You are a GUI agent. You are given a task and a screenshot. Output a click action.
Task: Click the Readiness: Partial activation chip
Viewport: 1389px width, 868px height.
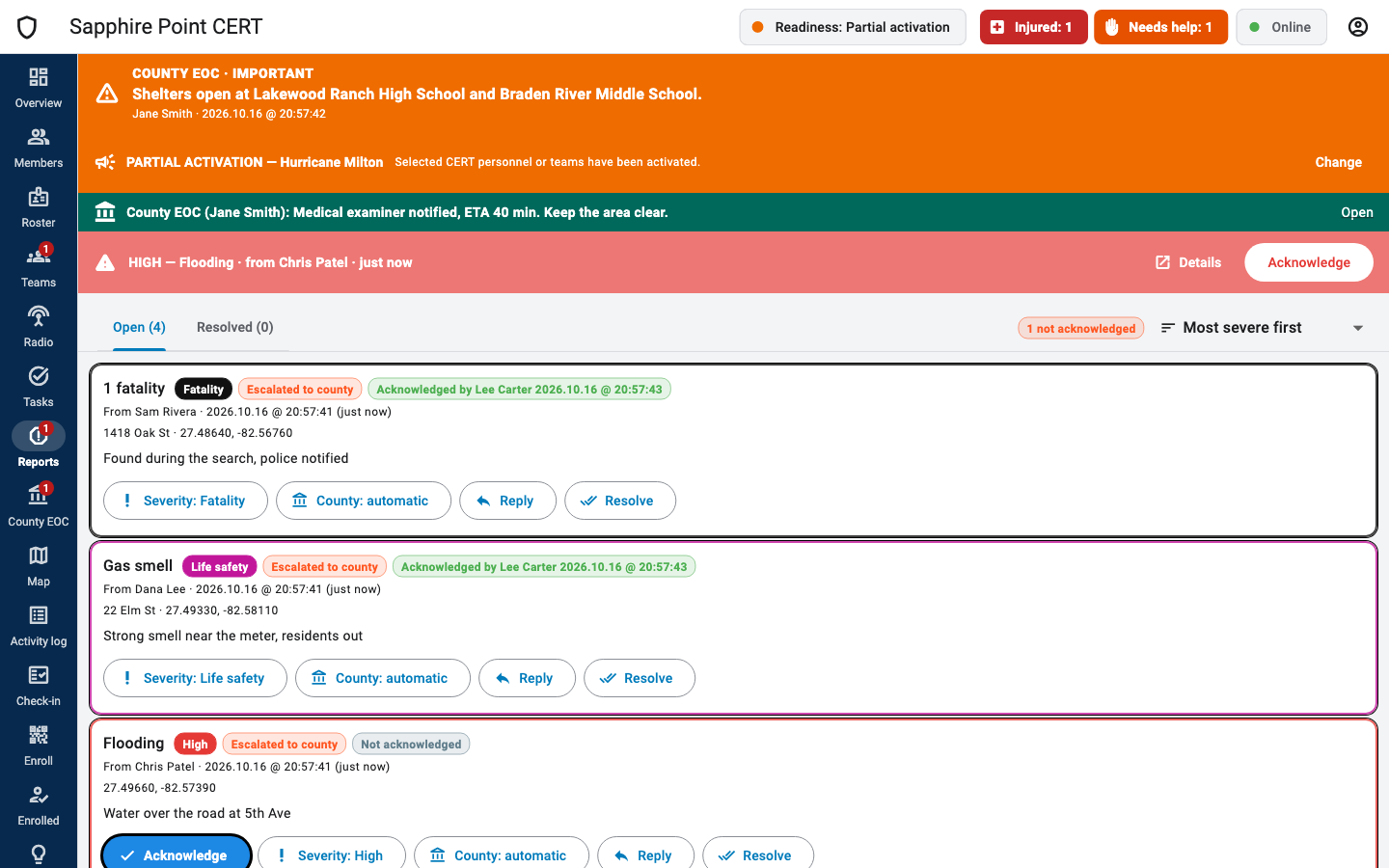[x=852, y=27]
